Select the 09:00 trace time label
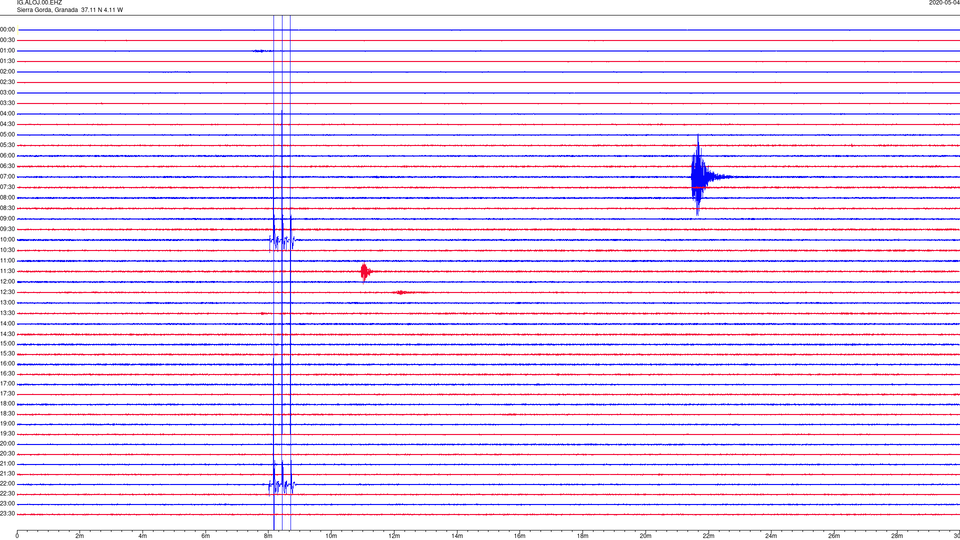960x540 pixels. point(7,219)
